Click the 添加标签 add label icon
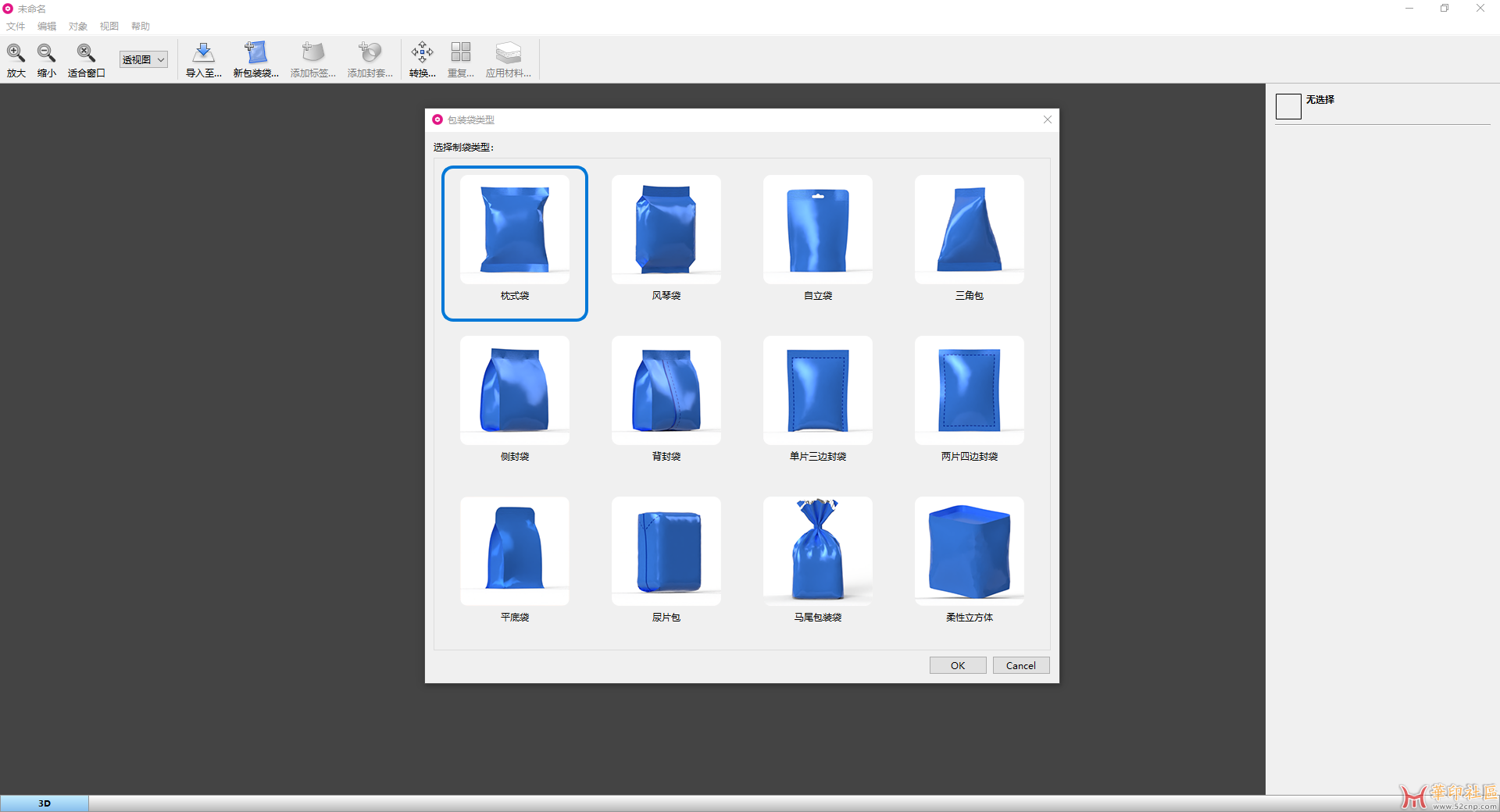Screen dimensions: 1500x812 (312, 53)
